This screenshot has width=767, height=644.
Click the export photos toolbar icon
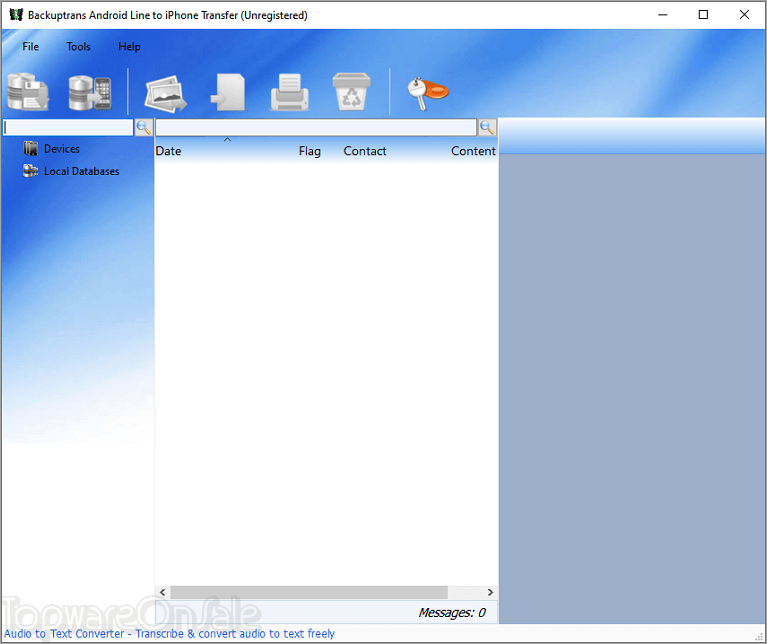click(166, 92)
